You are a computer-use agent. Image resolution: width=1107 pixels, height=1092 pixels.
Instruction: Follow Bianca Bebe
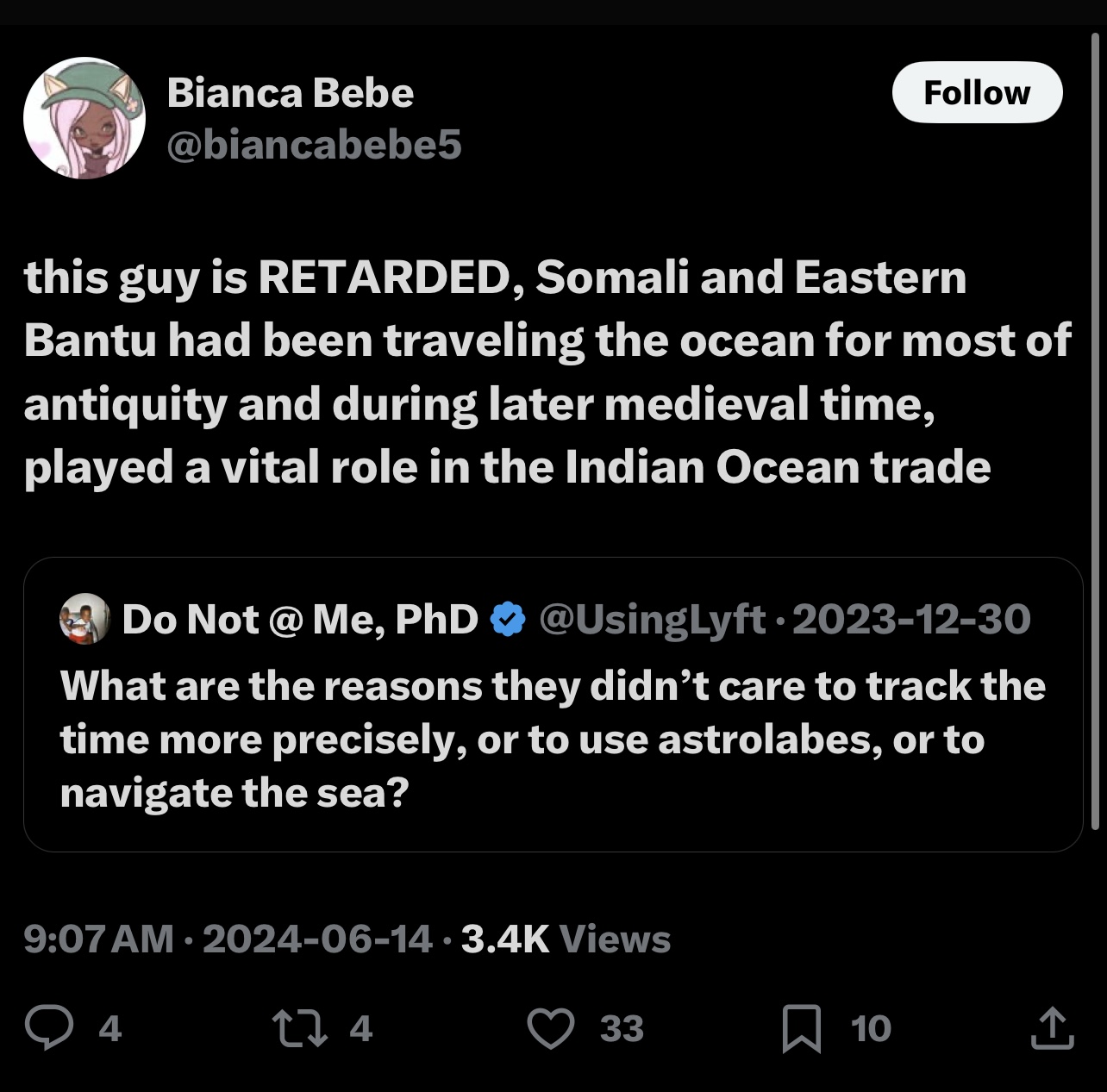click(x=977, y=92)
